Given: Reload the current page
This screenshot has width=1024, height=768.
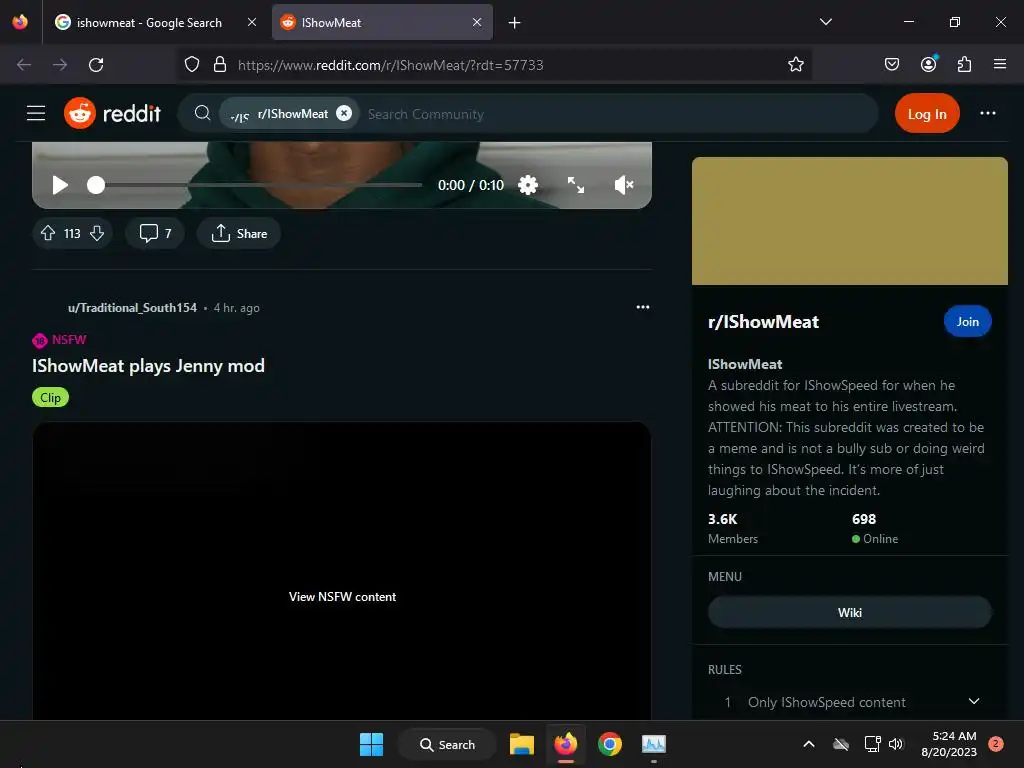Looking at the screenshot, I should click(96, 65).
